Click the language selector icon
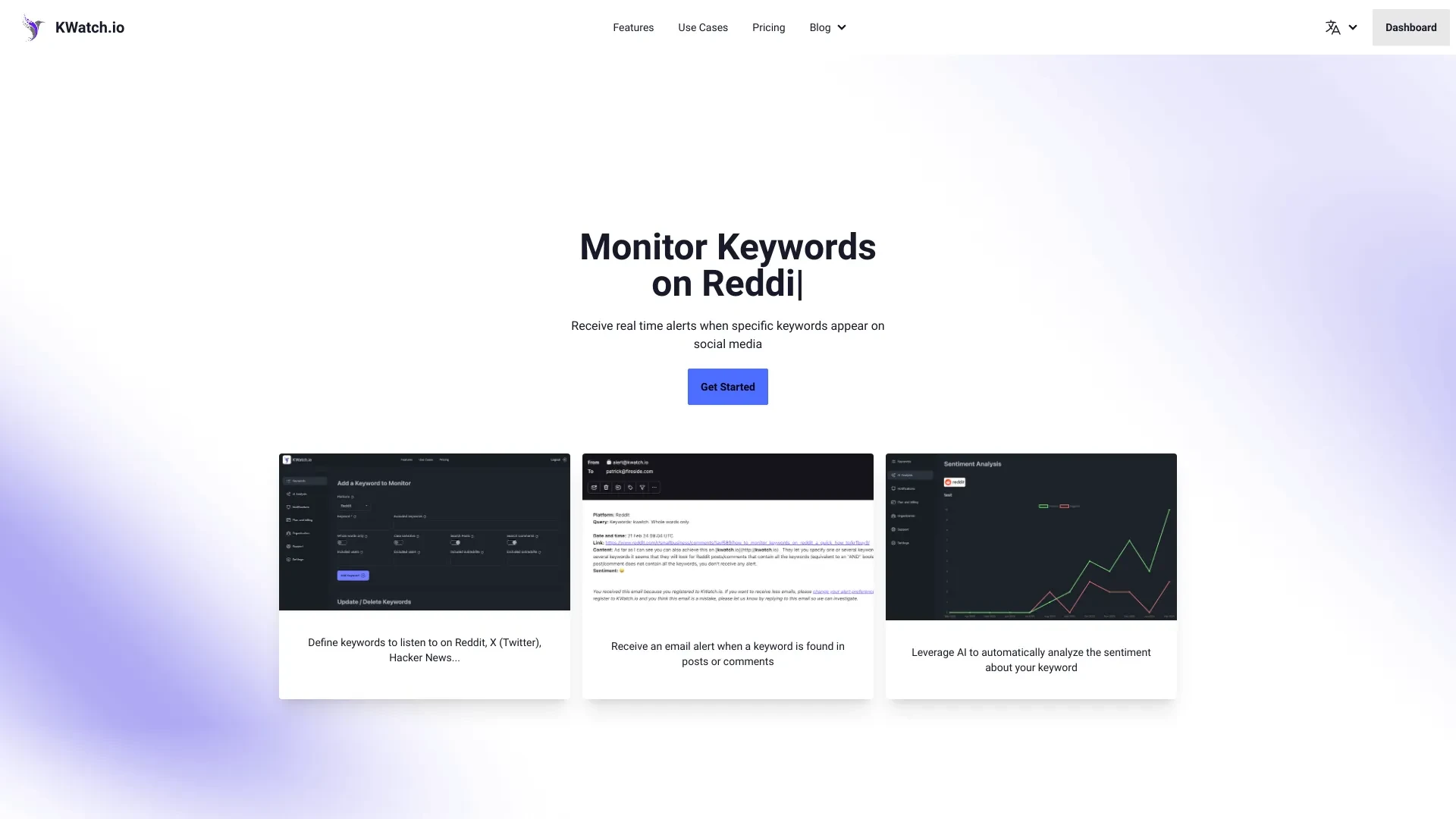Viewport: 1456px width, 819px height. (1332, 27)
